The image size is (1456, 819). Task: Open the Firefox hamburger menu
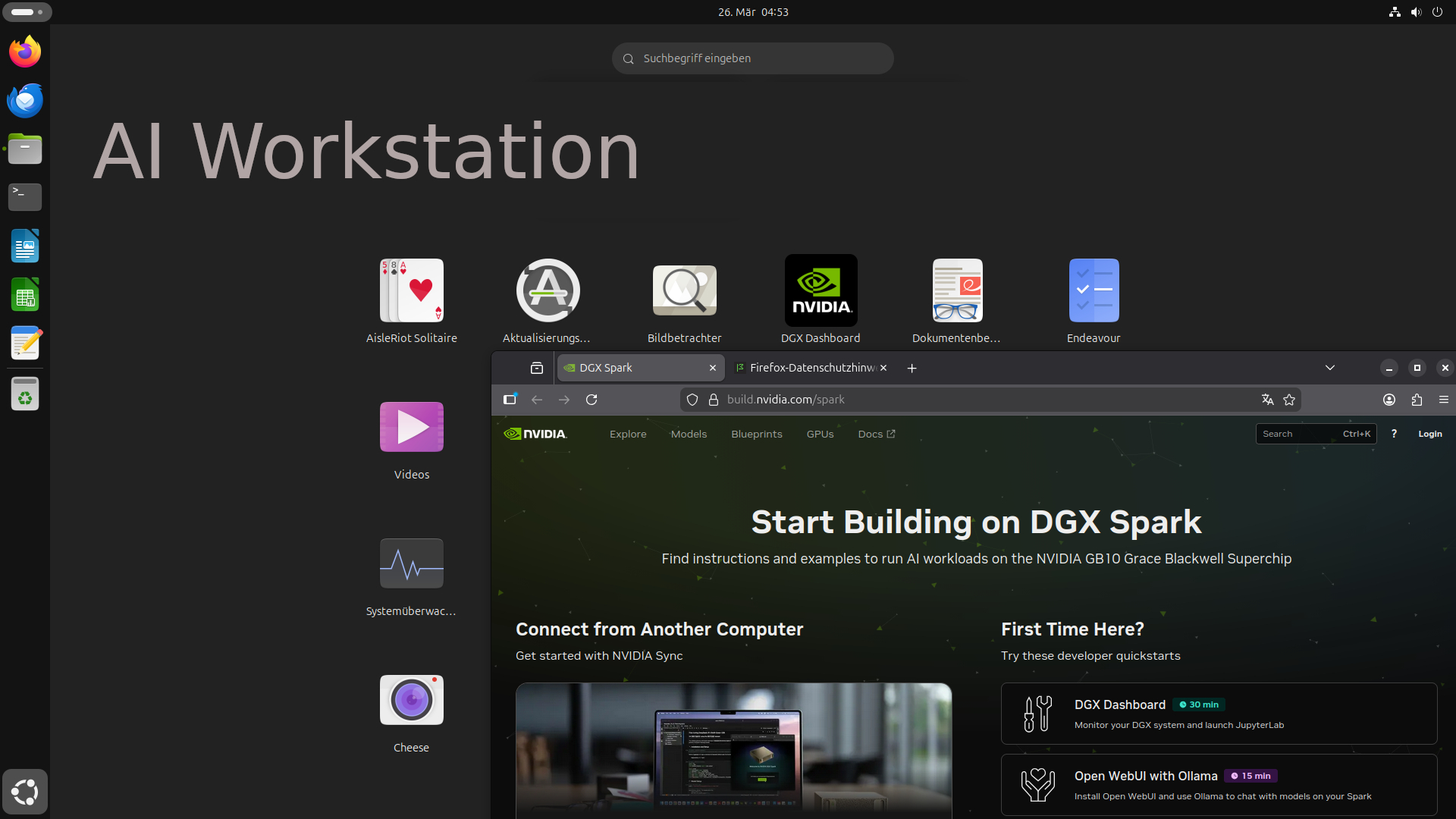tap(1444, 400)
